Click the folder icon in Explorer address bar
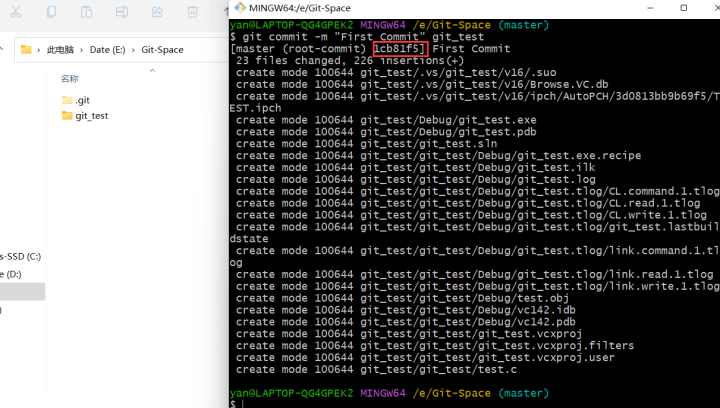This screenshot has width=720, height=408. (x=26, y=50)
